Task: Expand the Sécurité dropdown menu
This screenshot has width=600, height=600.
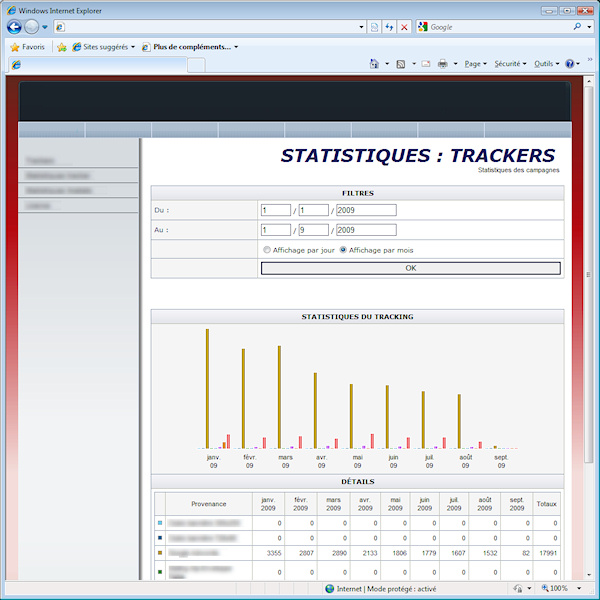Action: tap(510, 64)
